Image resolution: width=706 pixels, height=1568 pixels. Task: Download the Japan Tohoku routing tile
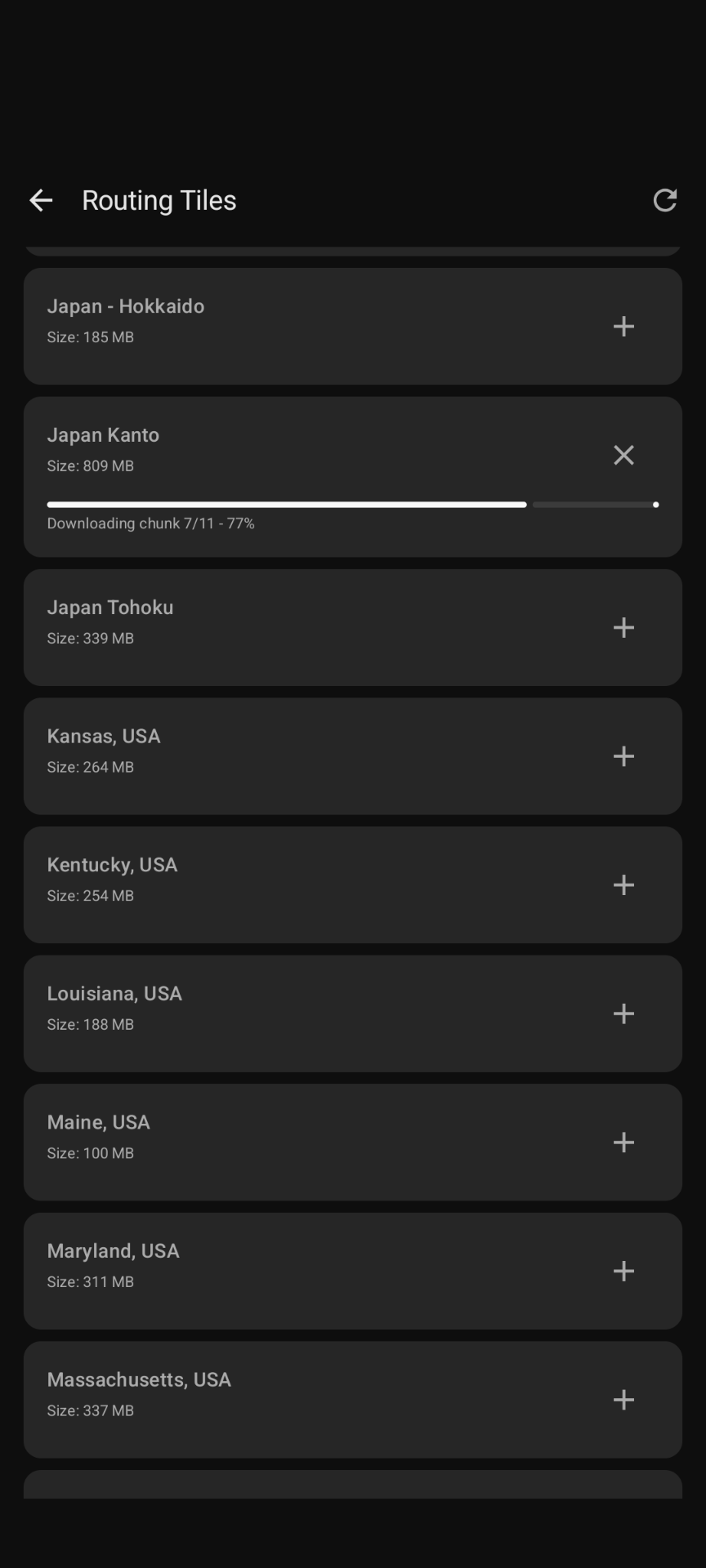pyautogui.click(x=623, y=627)
